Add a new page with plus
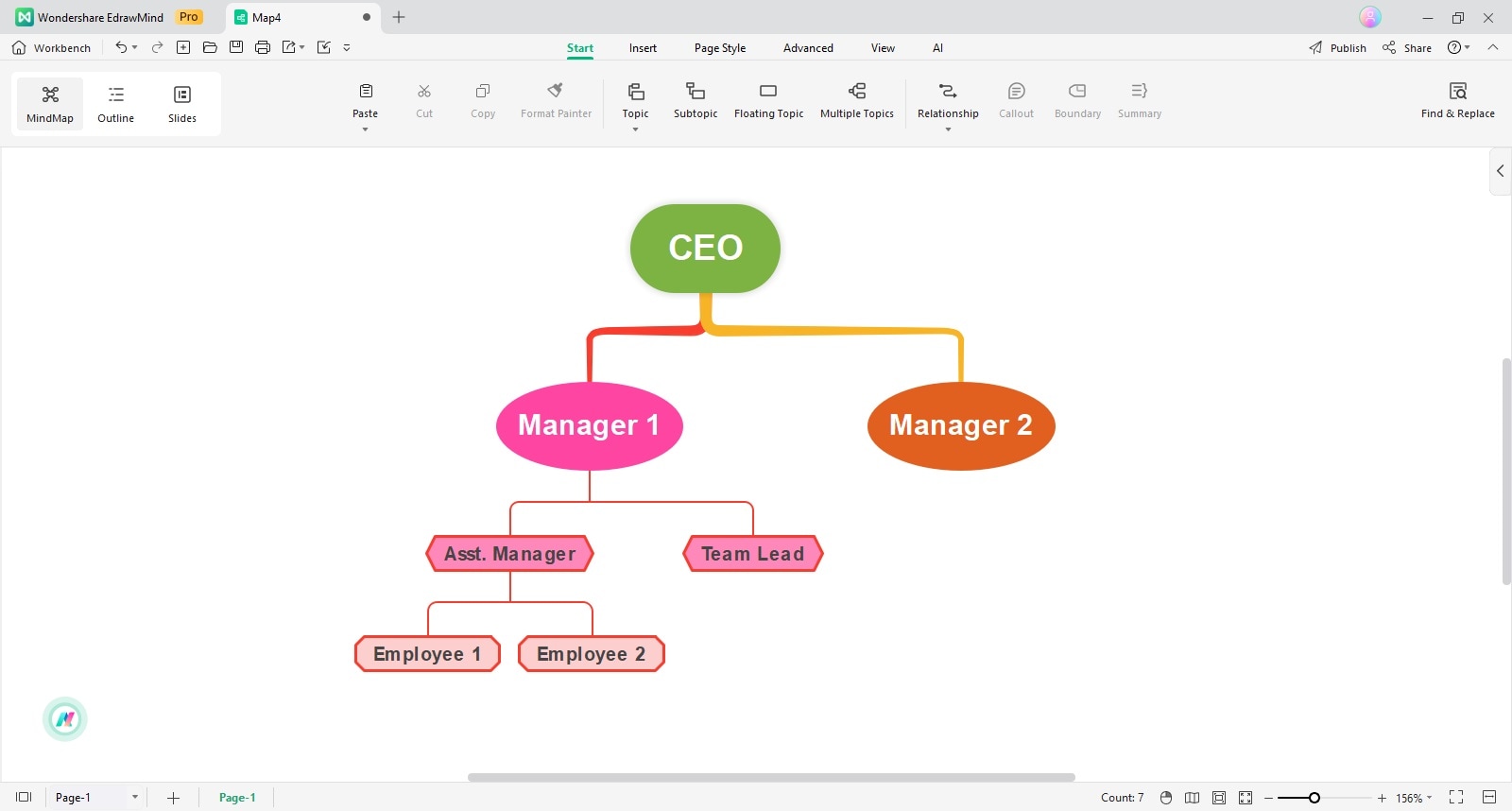The width and height of the screenshot is (1512, 811). click(173, 798)
